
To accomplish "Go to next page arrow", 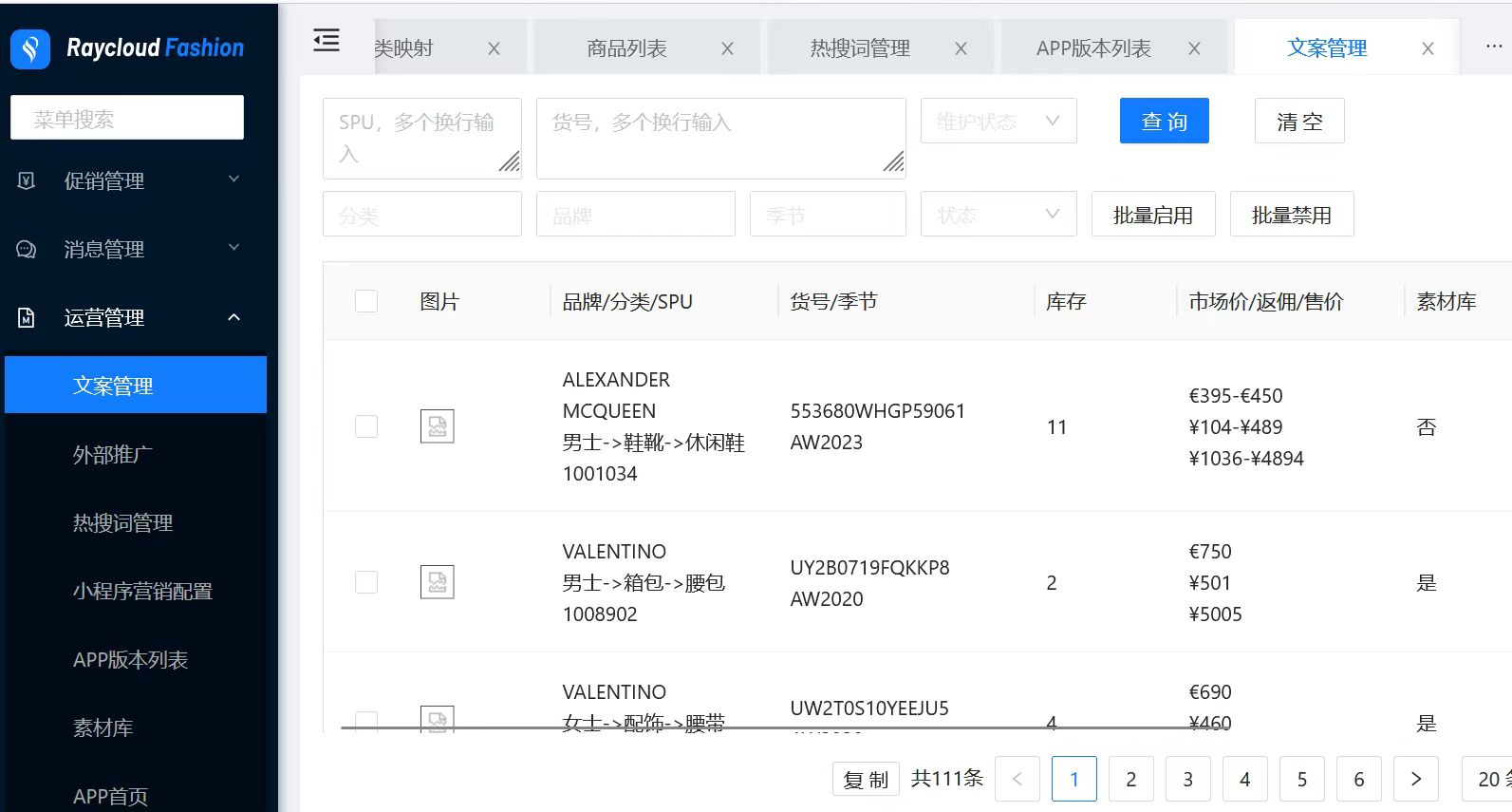I will (1416, 779).
